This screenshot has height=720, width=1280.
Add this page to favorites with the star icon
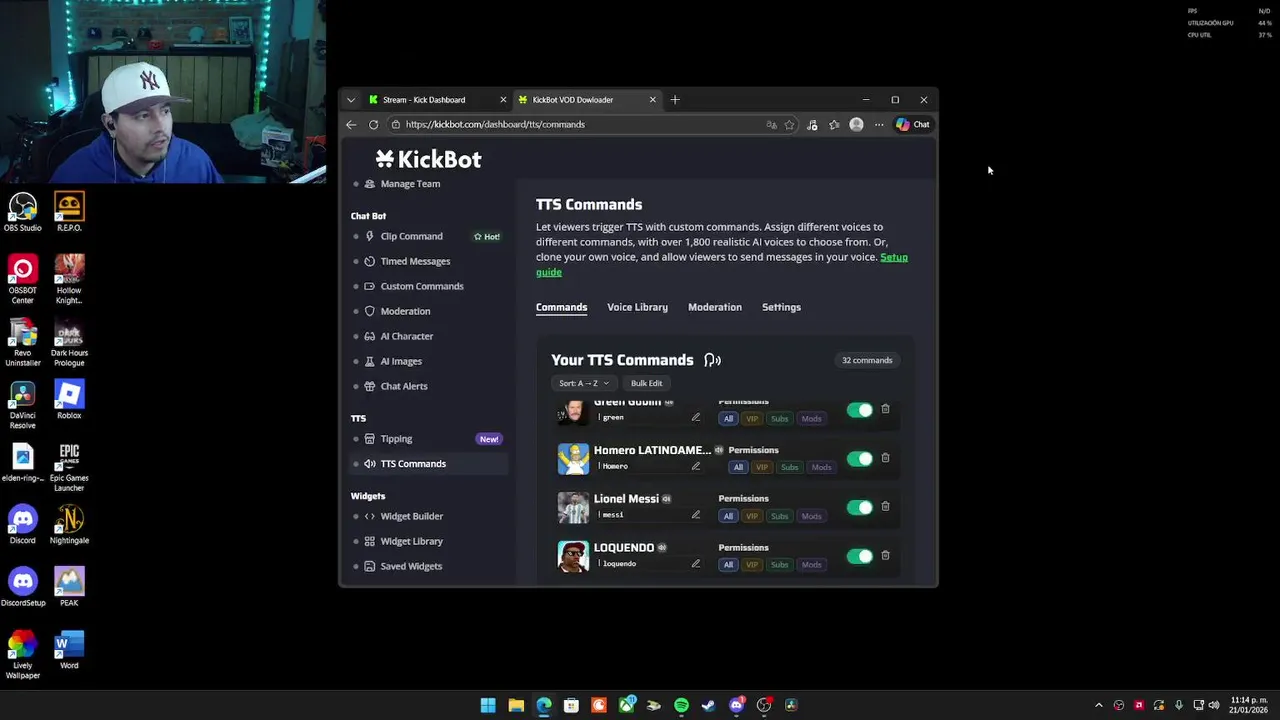789,125
